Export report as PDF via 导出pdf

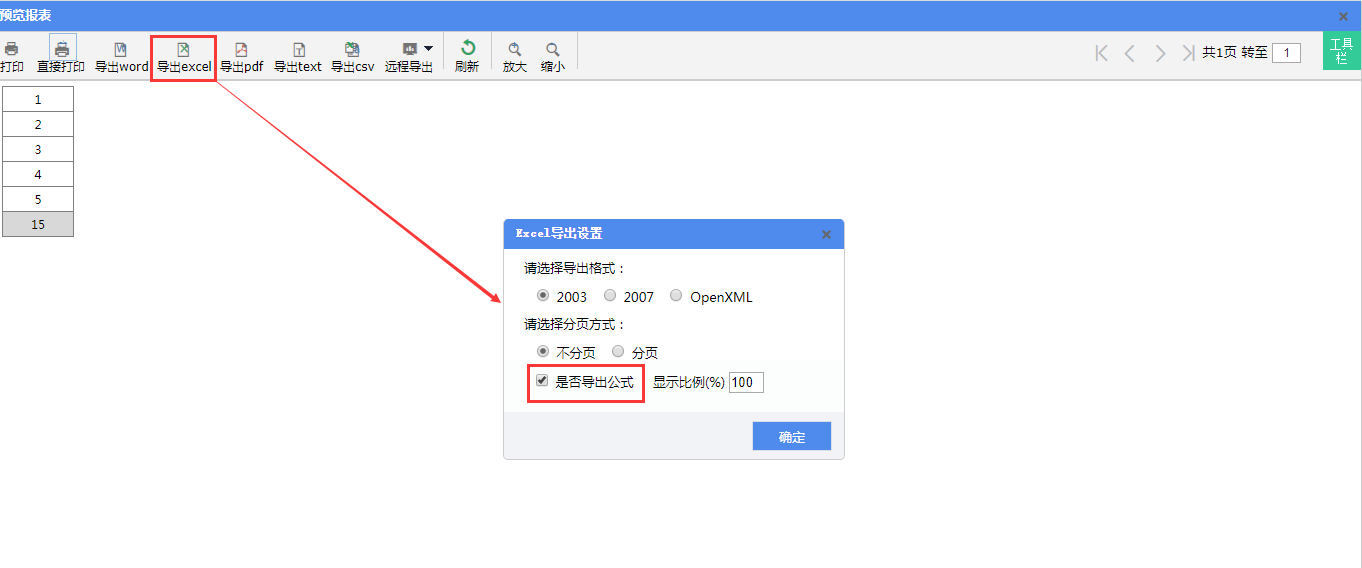pos(241,49)
